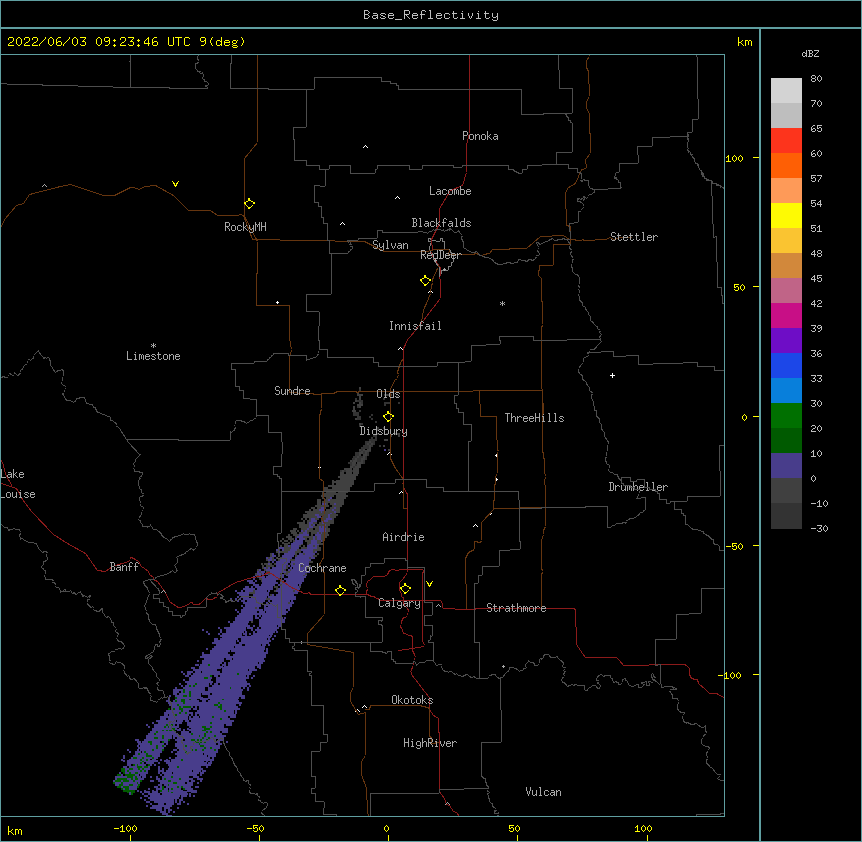The height and width of the screenshot is (842, 862).
Task: Click the green echo patch at beam's far end
Action: coord(128,779)
